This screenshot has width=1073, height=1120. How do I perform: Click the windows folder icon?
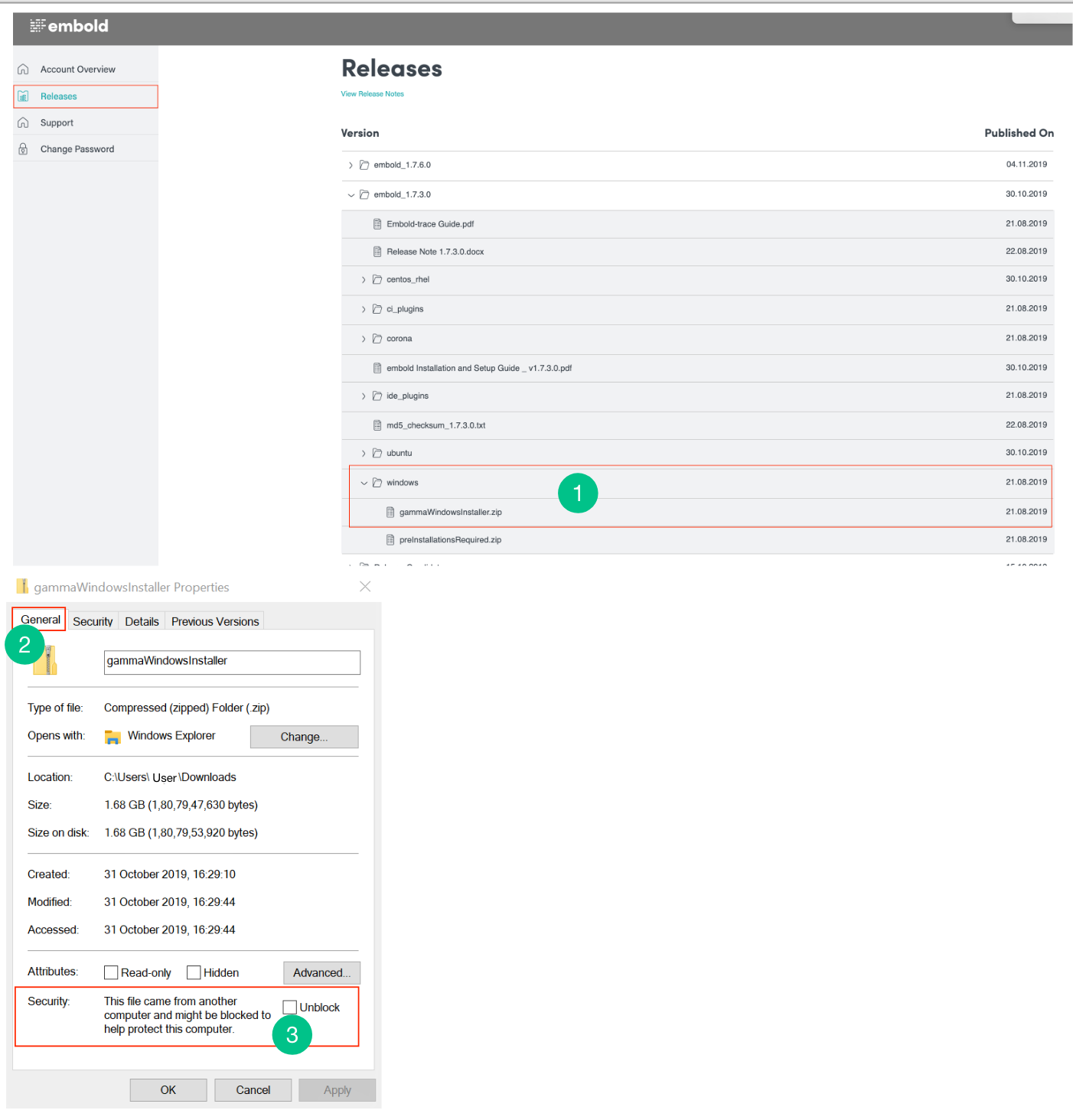[377, 483]
